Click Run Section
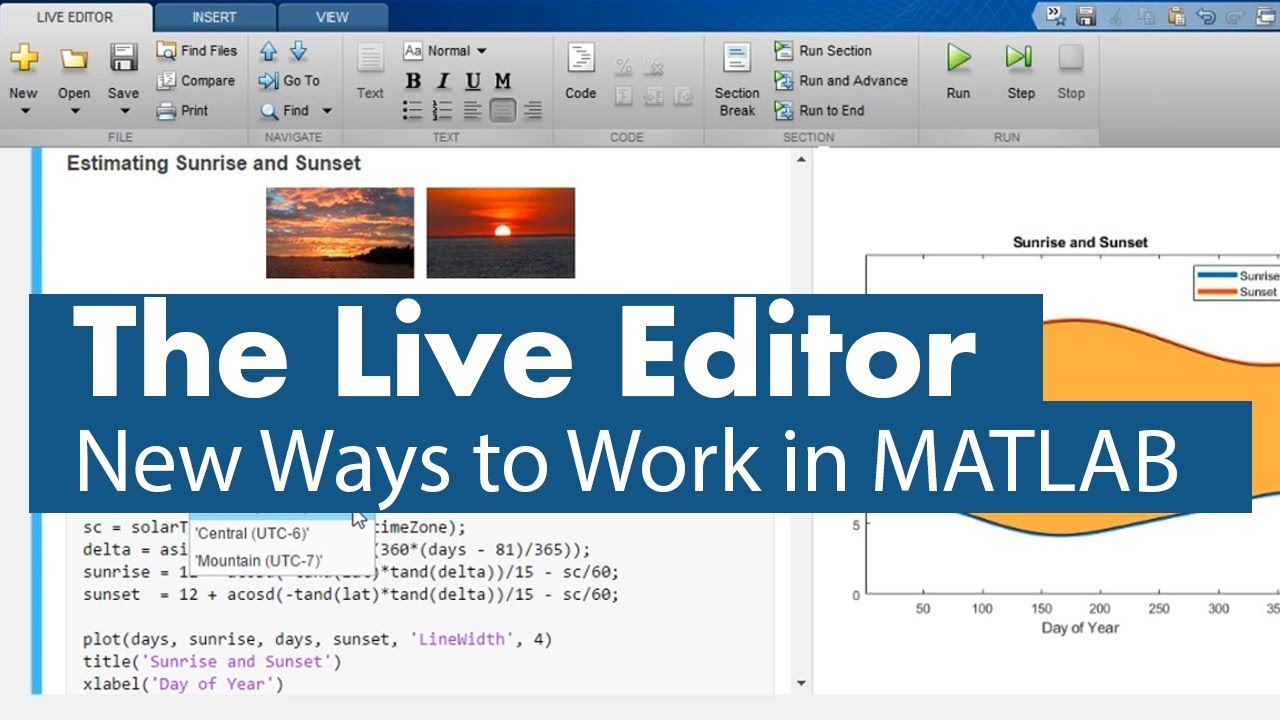Viewport: 1280px width, 720px height. tap(824, 50)
